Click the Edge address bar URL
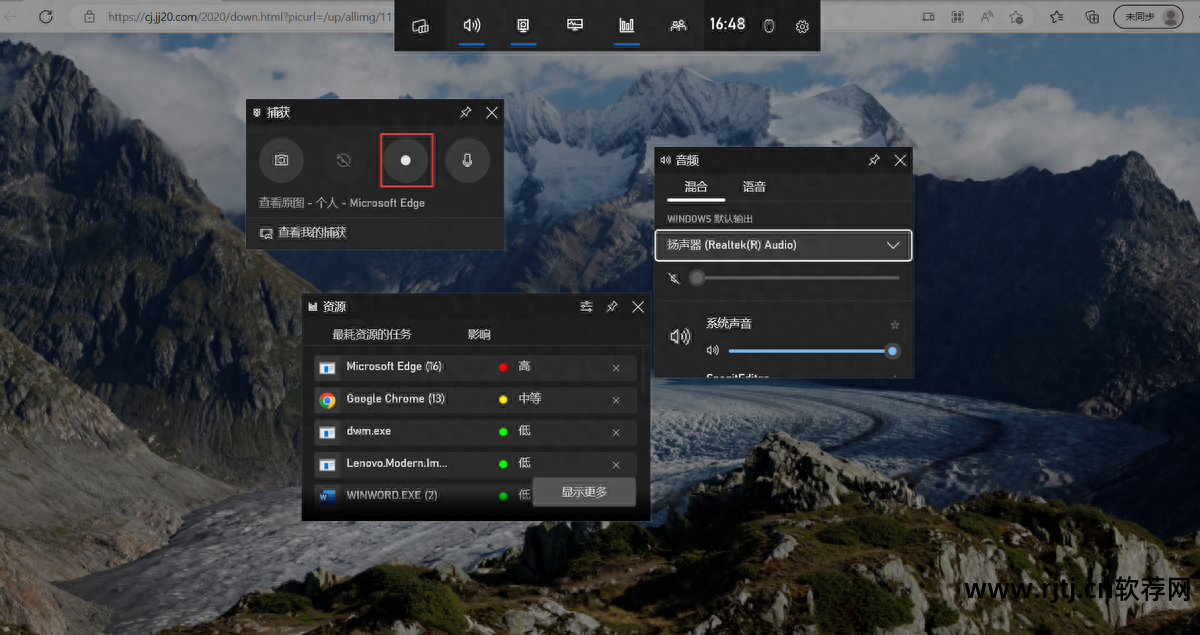 250,17
